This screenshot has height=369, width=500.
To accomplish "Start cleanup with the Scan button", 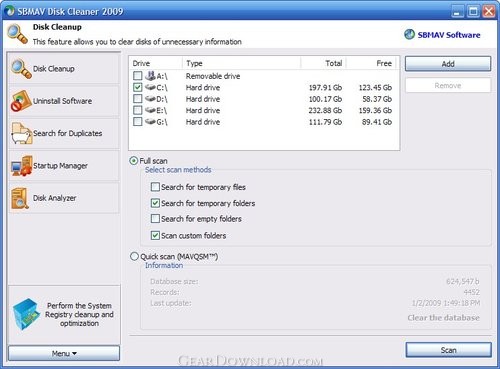I will tap(449, 350).
